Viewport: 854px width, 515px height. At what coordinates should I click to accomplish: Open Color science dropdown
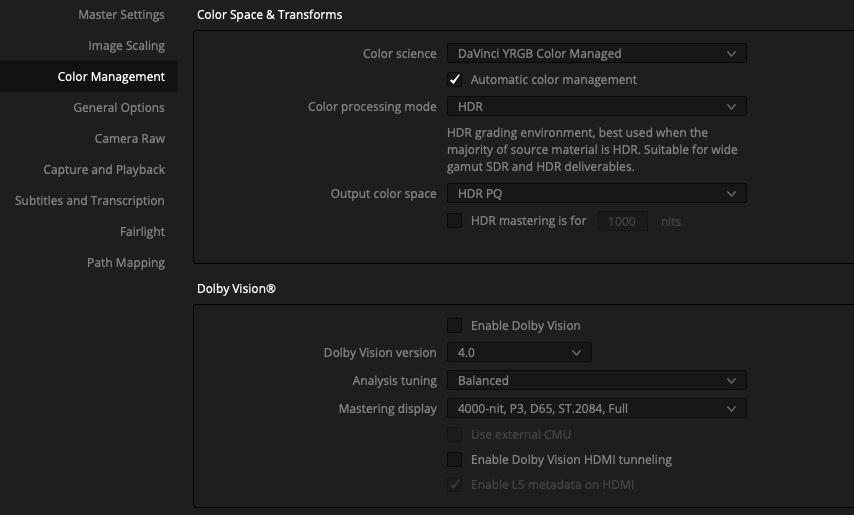pyautogui.click(x=596, y=53)
